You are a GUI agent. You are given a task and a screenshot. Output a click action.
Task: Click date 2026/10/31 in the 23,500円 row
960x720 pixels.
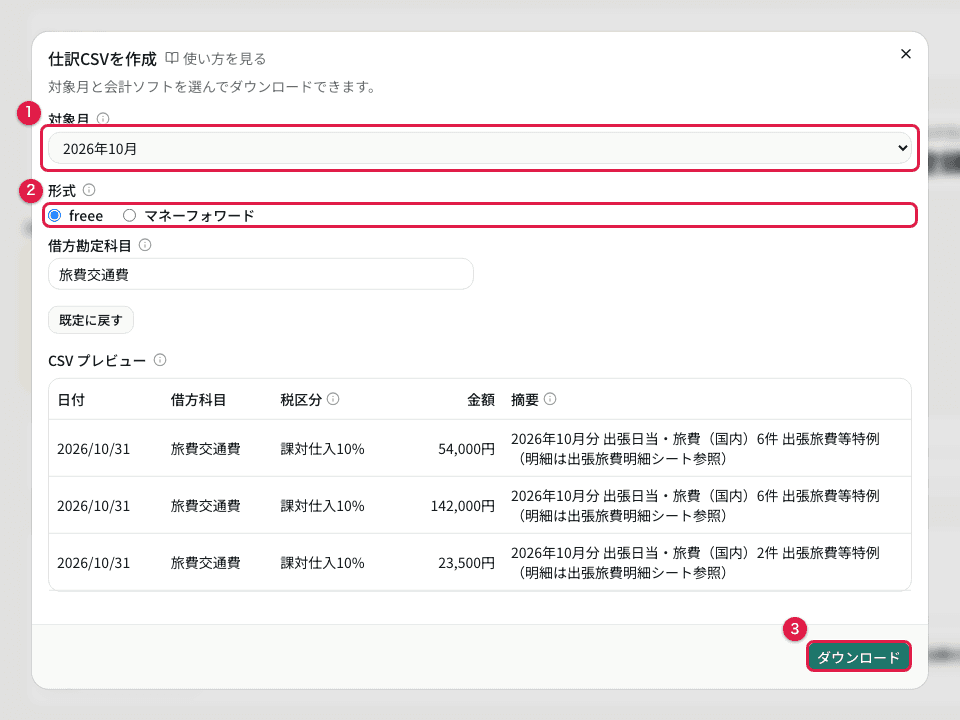[x=94, y=563]
